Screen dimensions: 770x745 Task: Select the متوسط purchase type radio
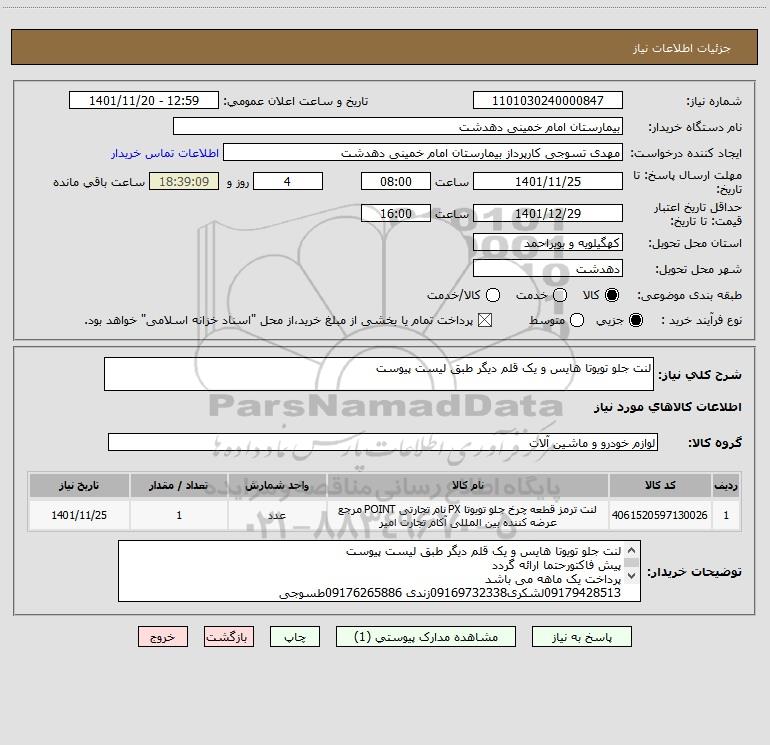(x=577, y=320)
